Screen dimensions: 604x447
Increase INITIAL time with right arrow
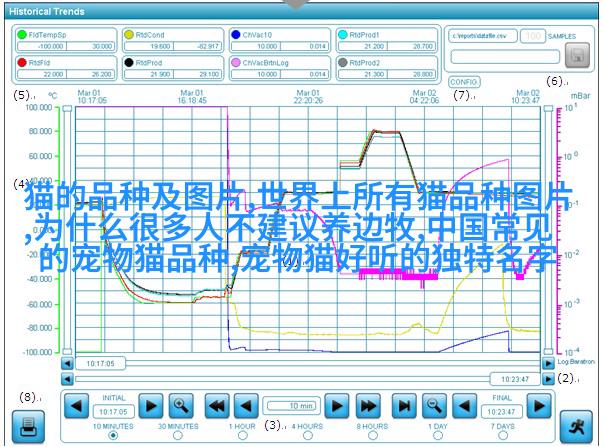pos(151,405)
